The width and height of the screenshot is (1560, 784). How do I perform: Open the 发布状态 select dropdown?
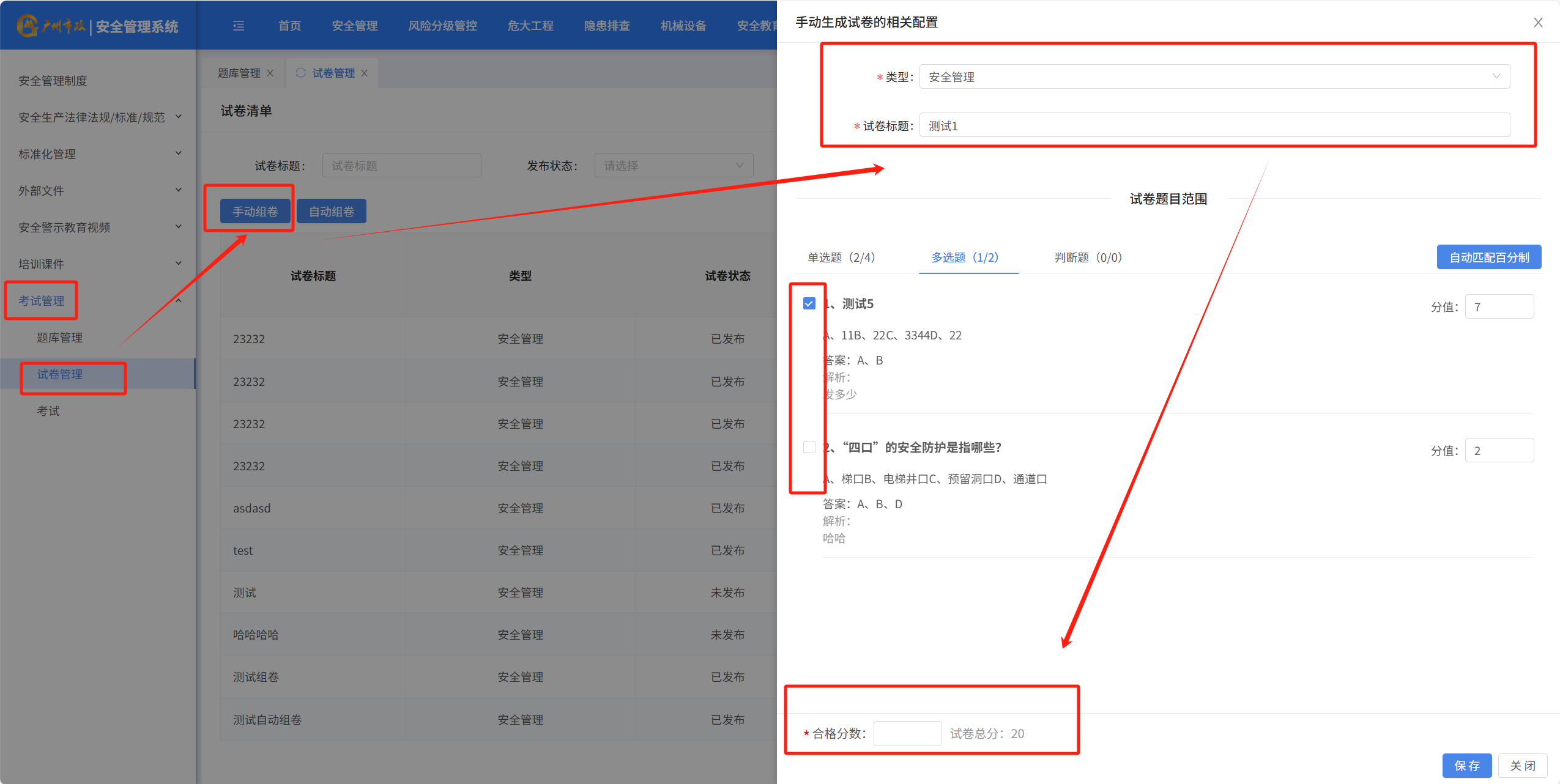[673, 166]
